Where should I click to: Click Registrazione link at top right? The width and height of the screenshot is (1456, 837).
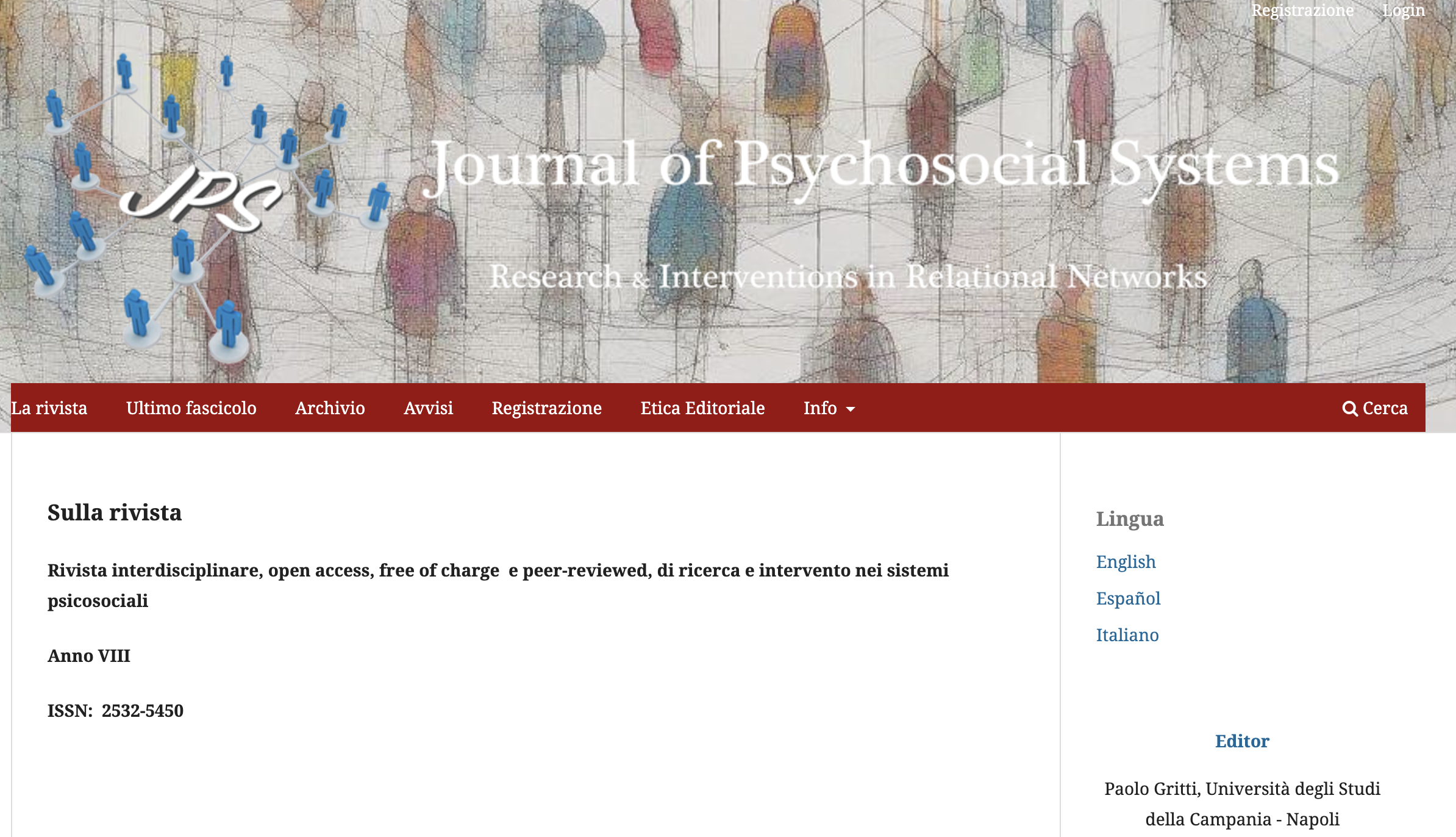(x=1302, y=10)
